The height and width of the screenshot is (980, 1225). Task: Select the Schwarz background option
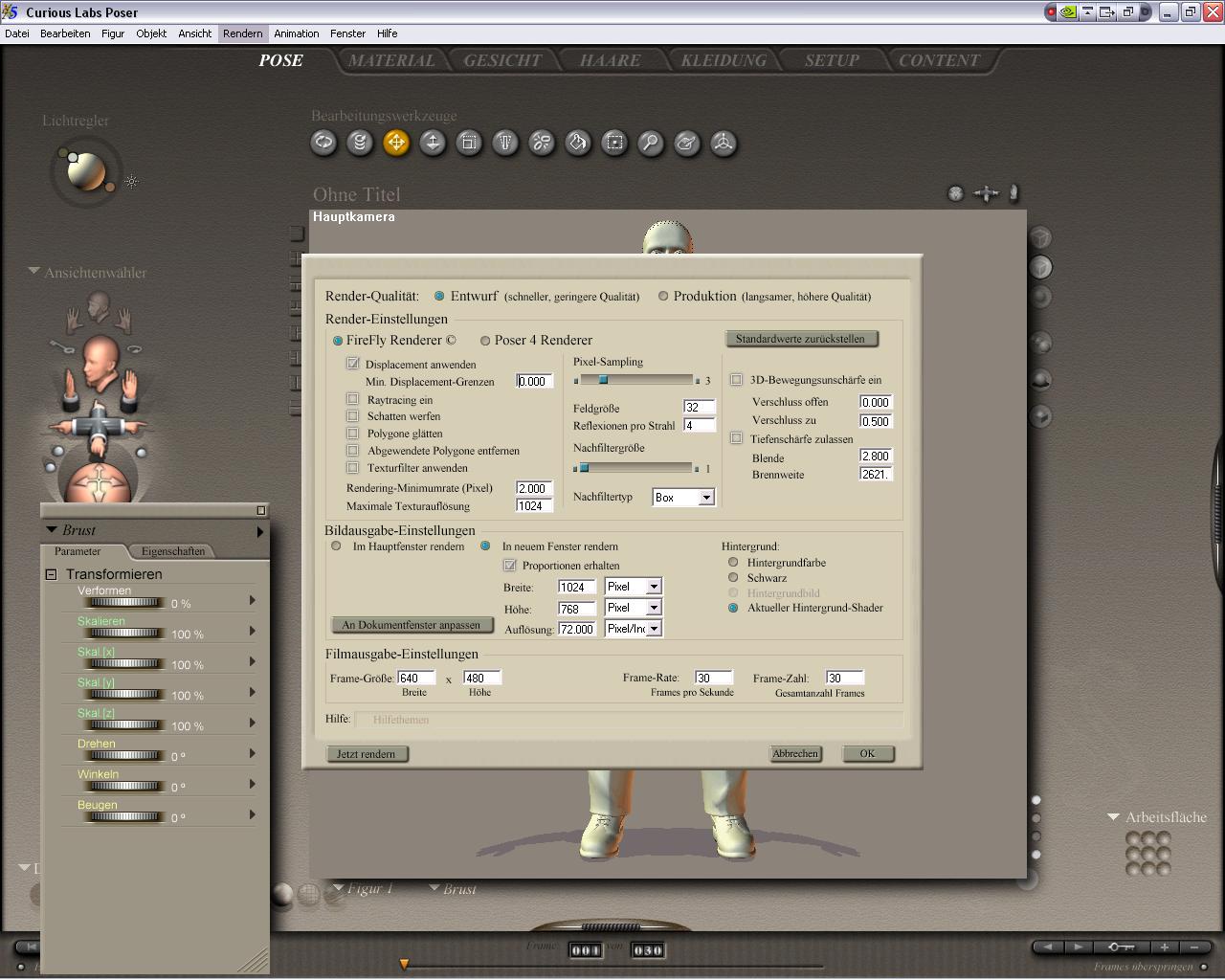[x=734, y=578]
